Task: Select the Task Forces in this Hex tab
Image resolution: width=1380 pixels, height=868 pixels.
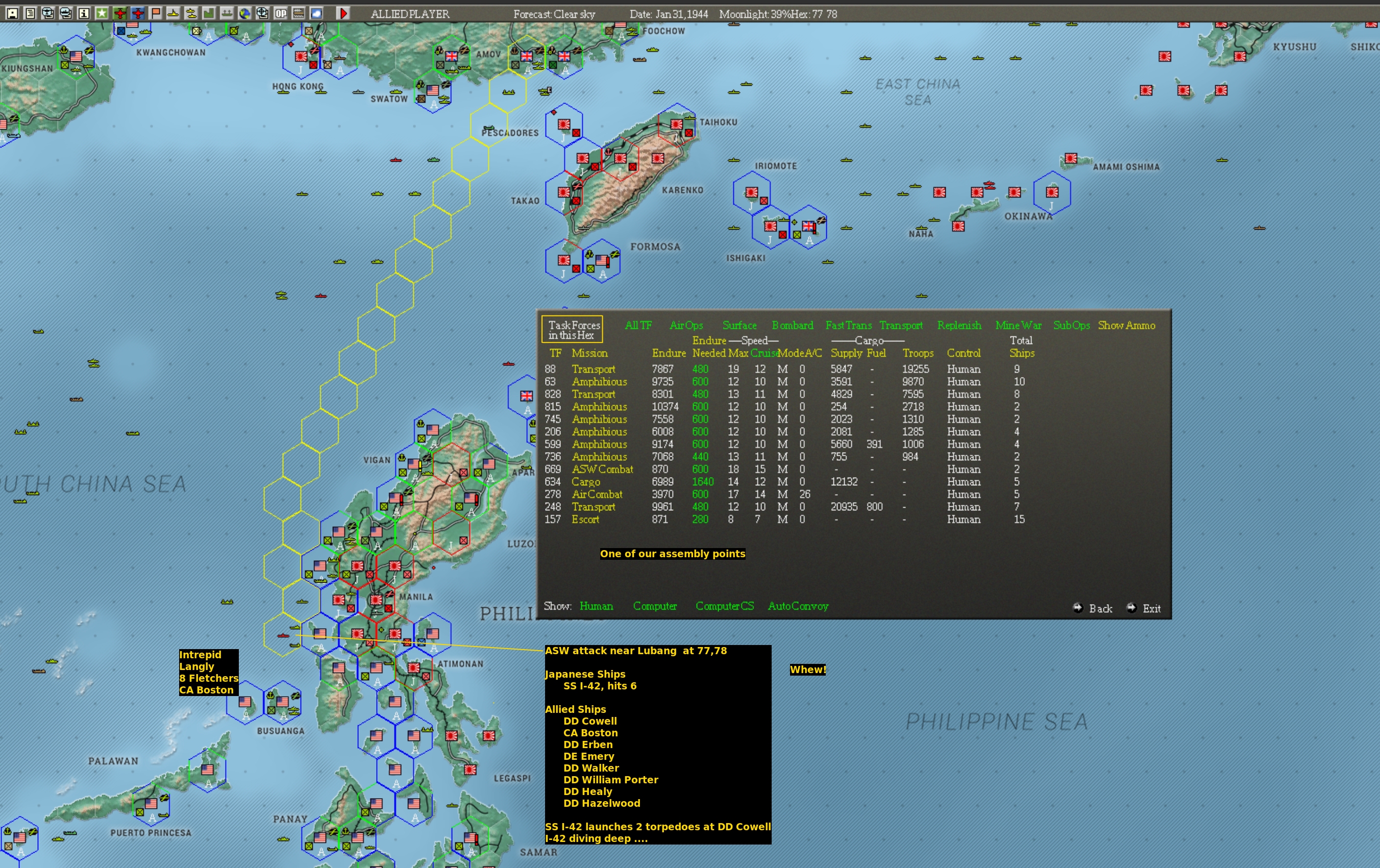Action: (x=573, y=330)
